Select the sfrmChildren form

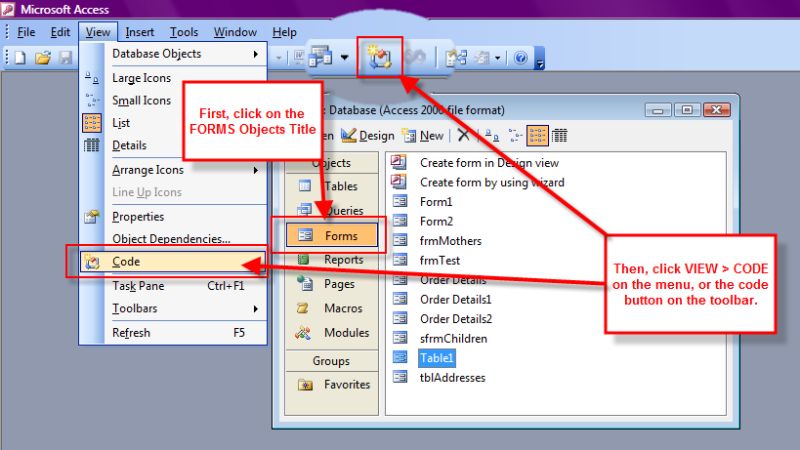(x=454, y=339)
